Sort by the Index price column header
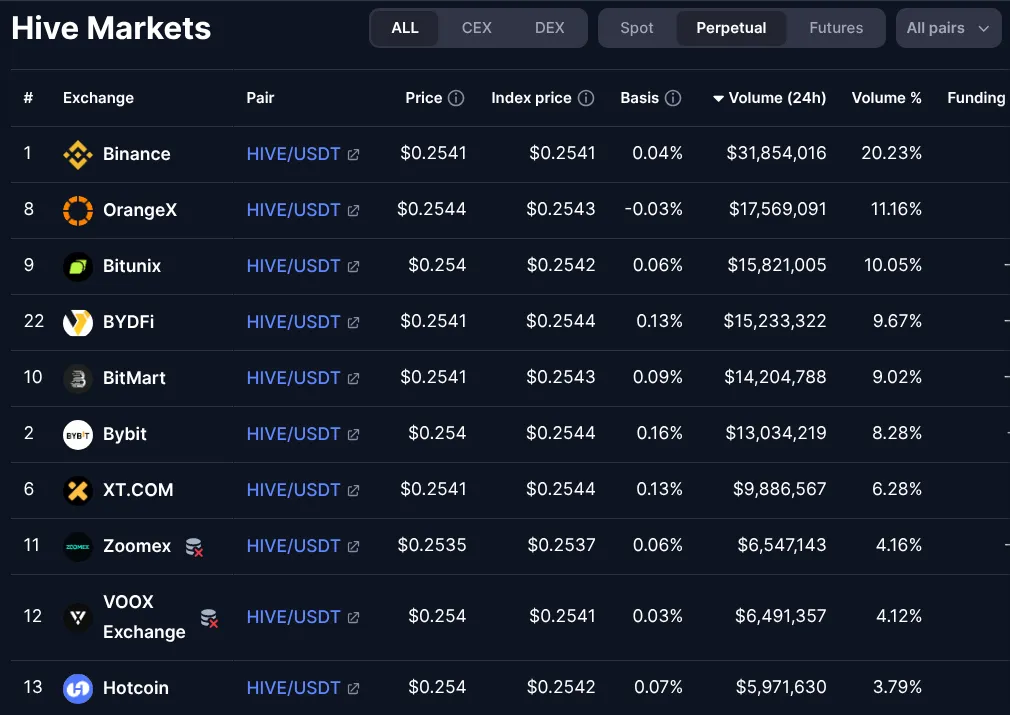 click(x=531, y=98)
